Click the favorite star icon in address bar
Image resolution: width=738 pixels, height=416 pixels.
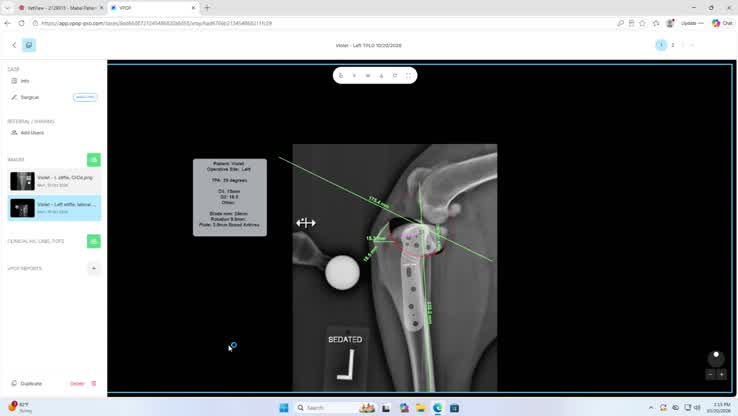642,23
